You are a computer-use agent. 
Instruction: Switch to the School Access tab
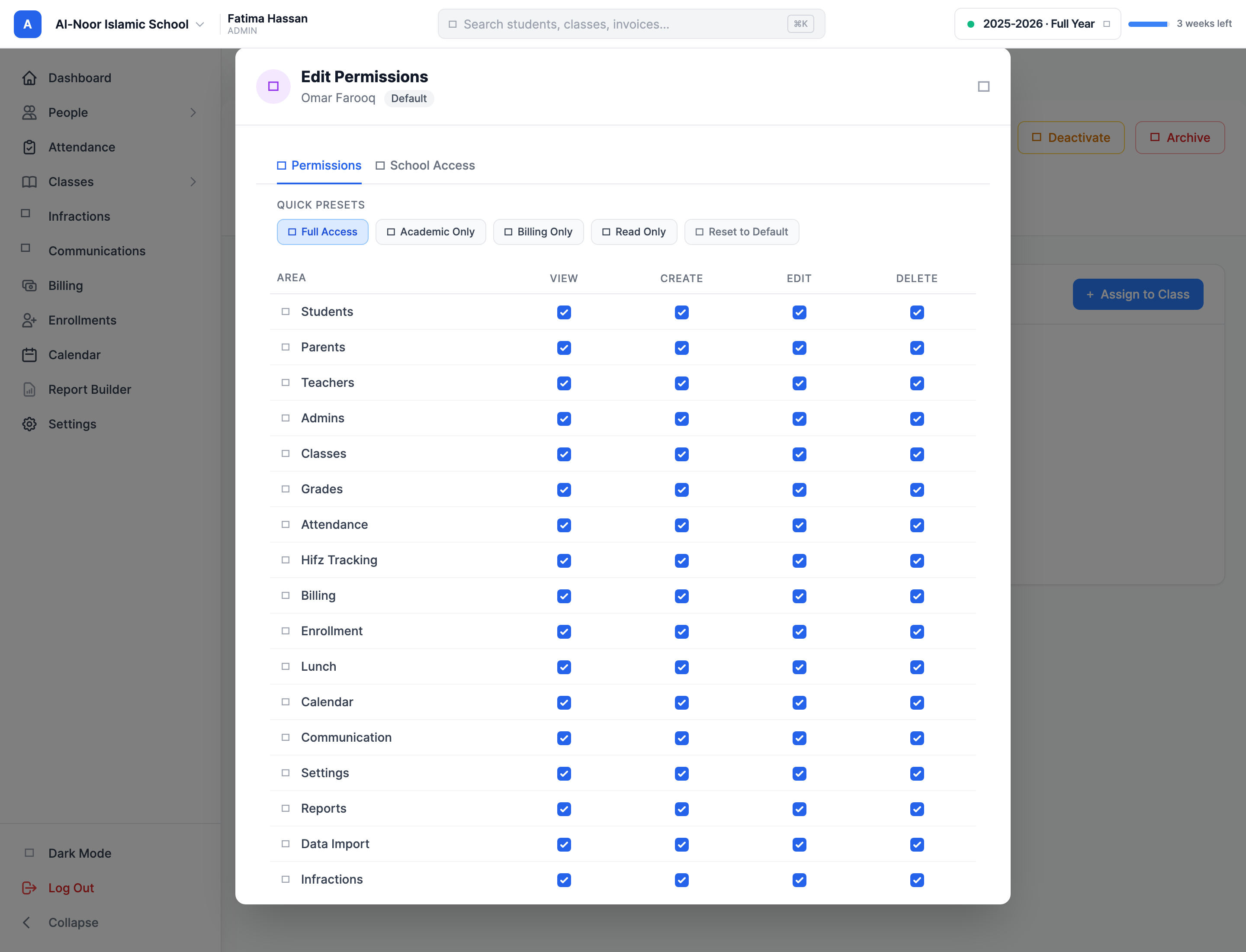click(425, 165)
